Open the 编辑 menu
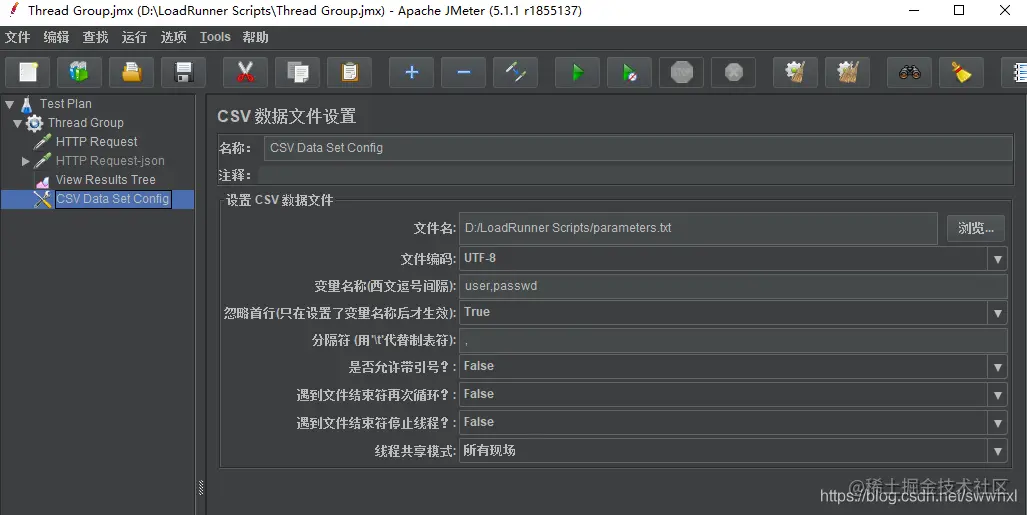Viewport: 1027px width, 515px height. coord(56,37)
